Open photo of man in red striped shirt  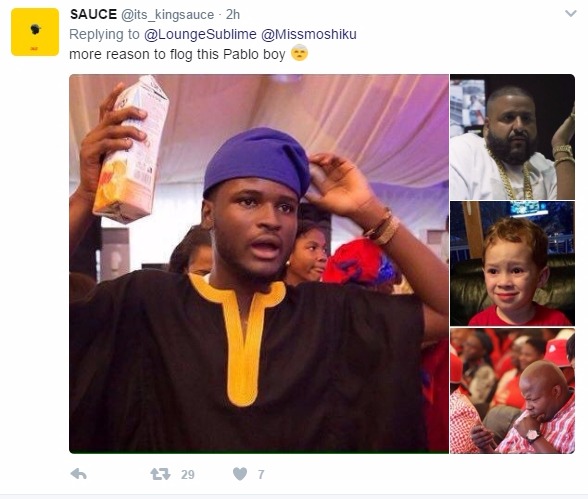click(x=512, y=391)
